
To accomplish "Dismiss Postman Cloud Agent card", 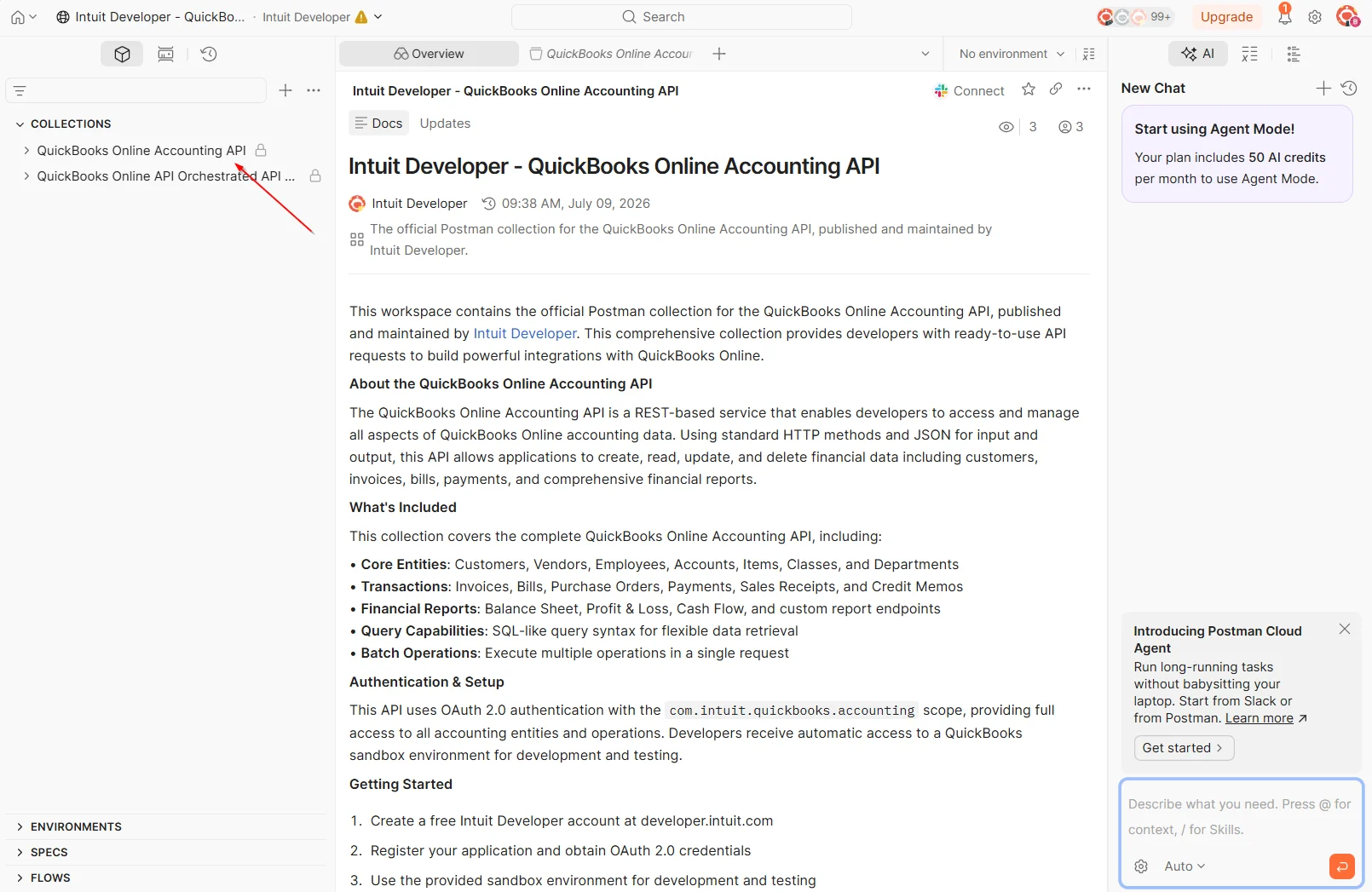I will (1345, 629).
